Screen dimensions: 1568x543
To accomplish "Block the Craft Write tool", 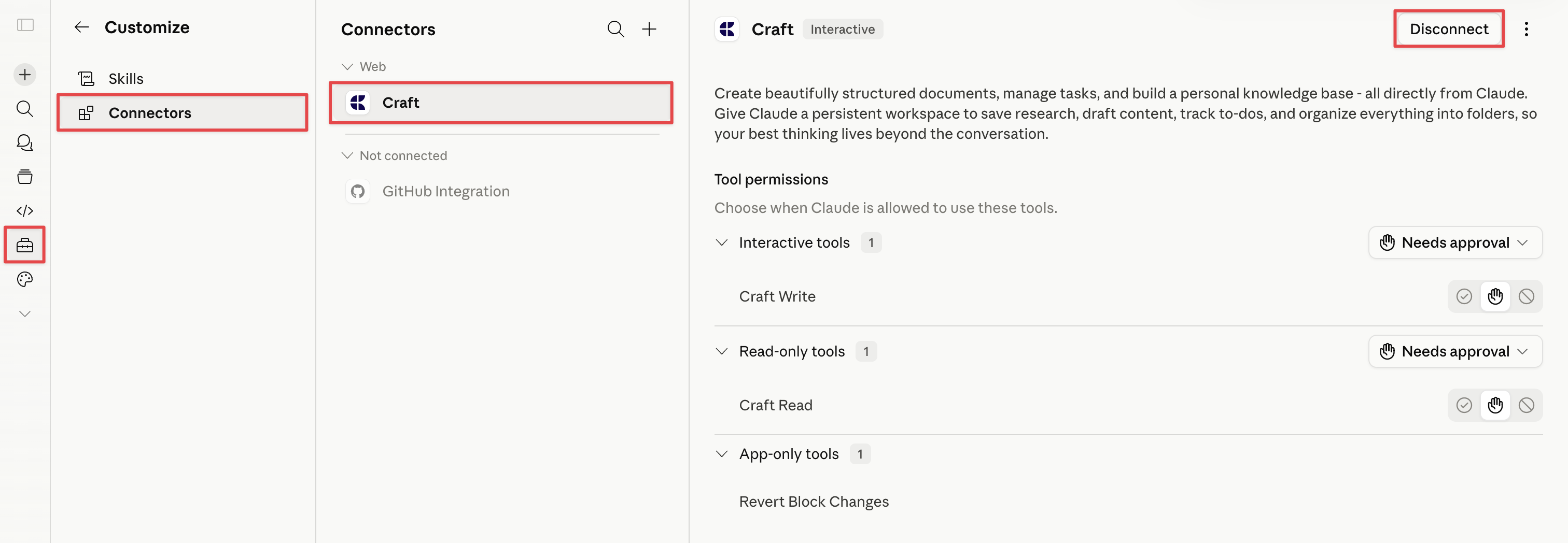I will [x=1526, y=296].
